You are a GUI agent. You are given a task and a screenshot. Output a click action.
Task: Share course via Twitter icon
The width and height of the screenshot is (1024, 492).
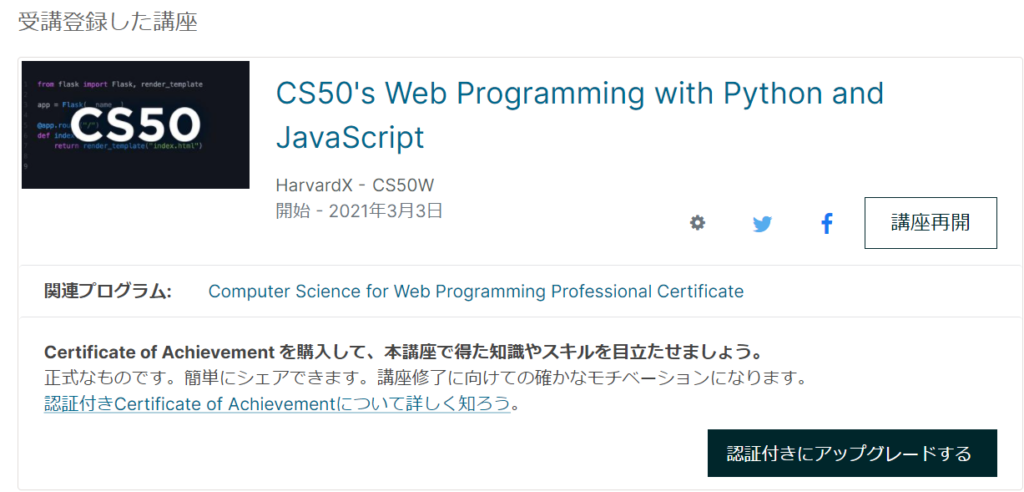(x=762, y=224)
